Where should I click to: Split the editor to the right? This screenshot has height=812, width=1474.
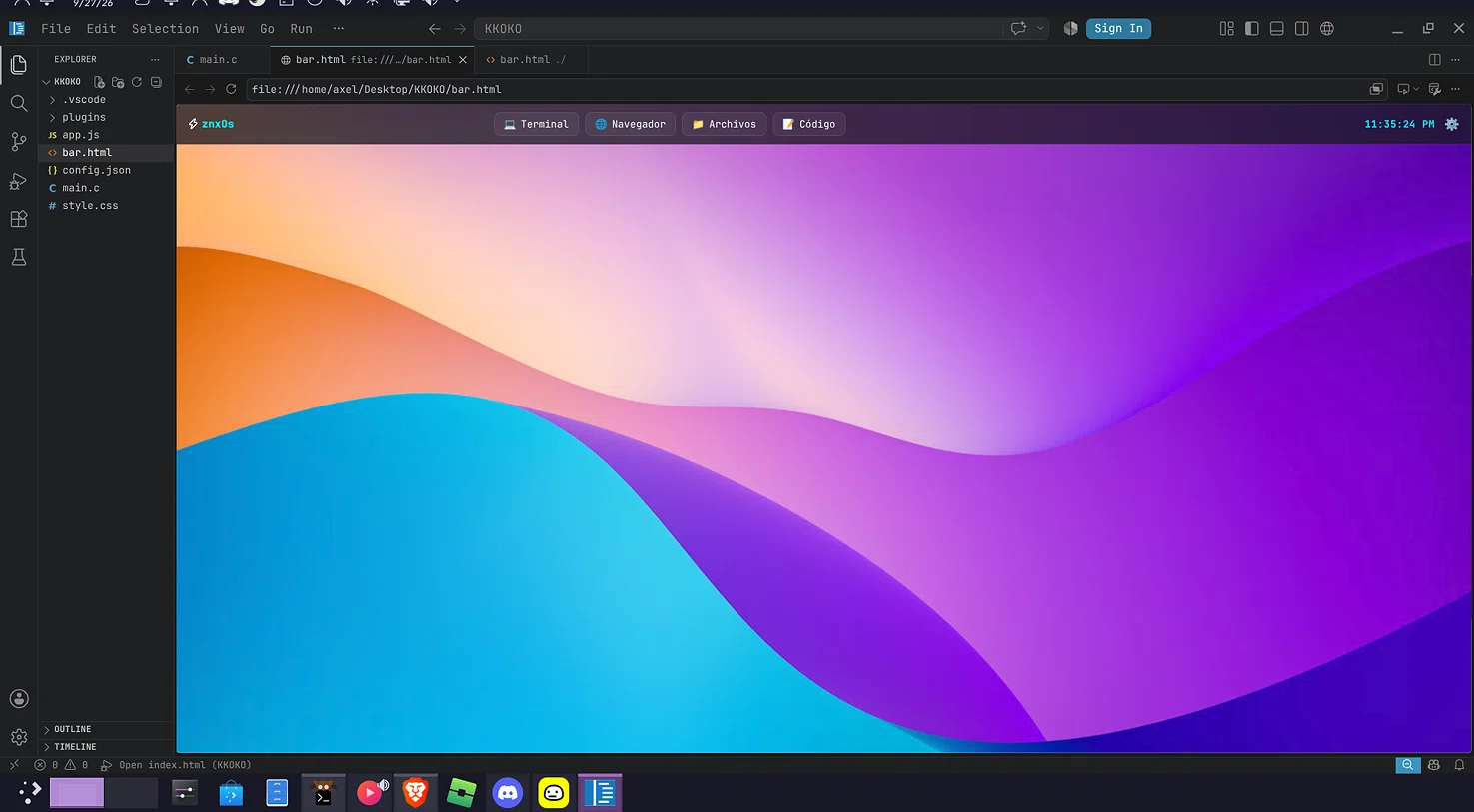(x=1434, y=59)
